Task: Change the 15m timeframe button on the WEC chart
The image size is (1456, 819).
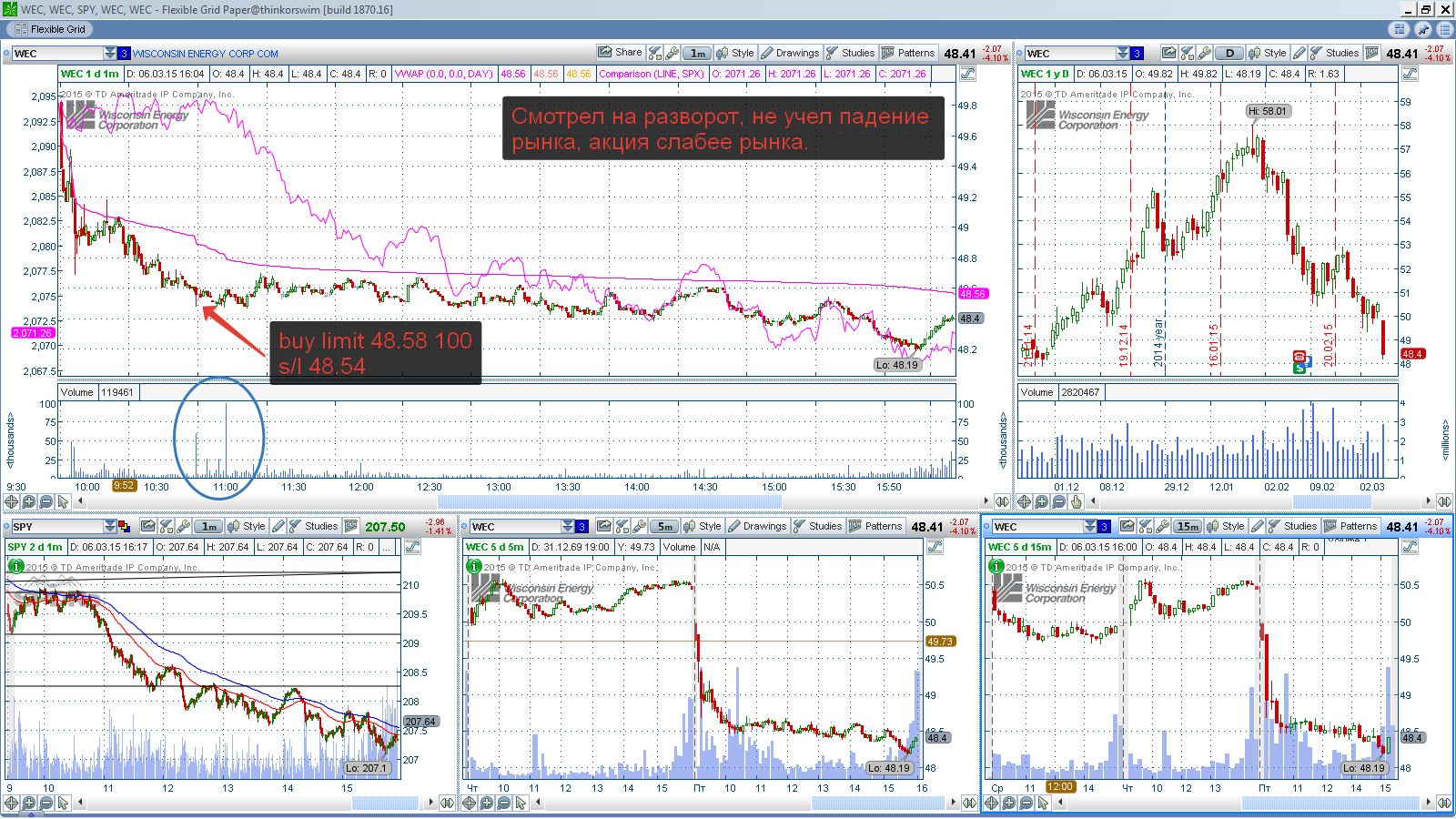Action: coord(1187,526)
